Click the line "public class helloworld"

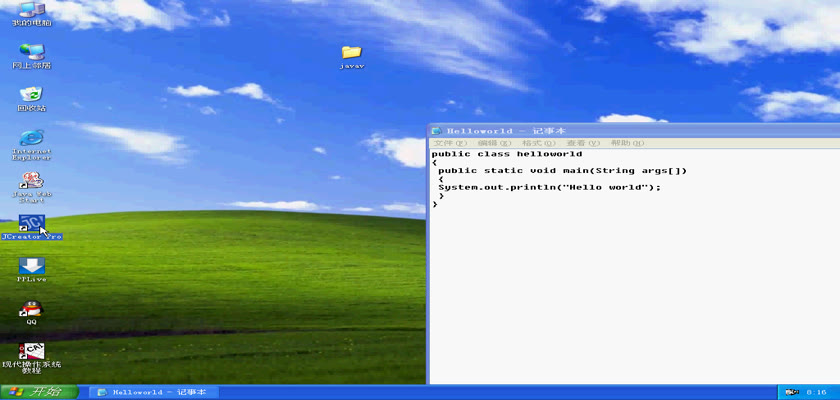tap(507, 154)
